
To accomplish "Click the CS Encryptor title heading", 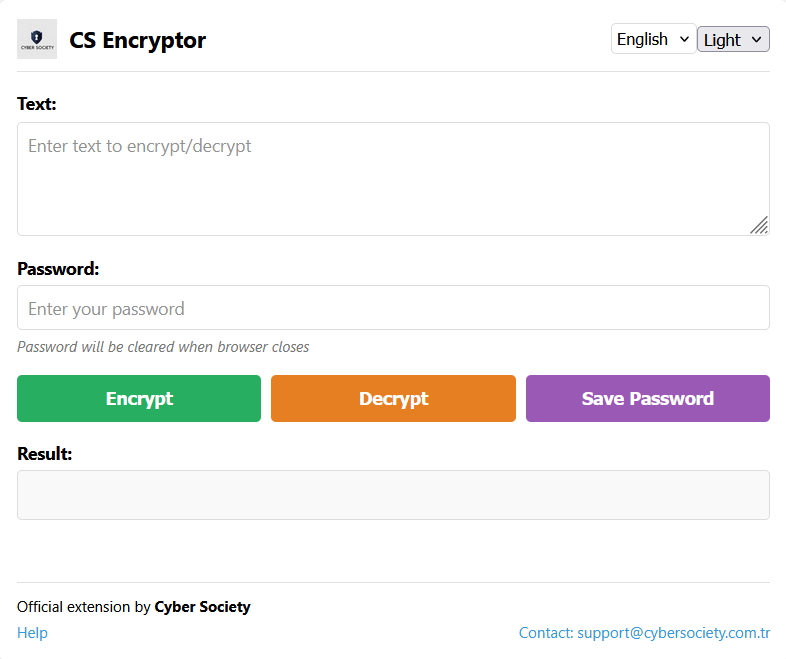I will click(137, 40).
